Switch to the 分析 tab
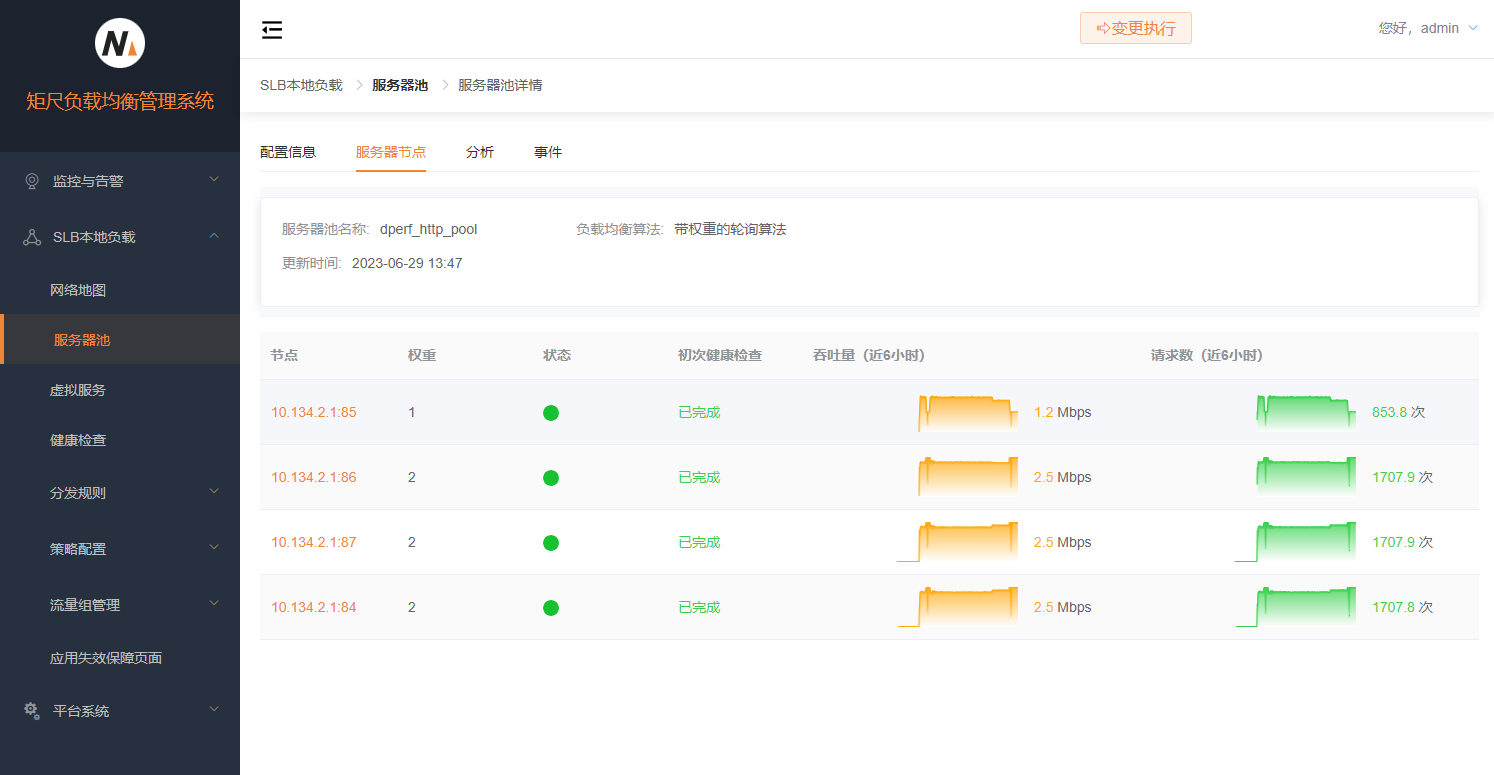Screen dimensions: 1494x775 coord(480,152)
